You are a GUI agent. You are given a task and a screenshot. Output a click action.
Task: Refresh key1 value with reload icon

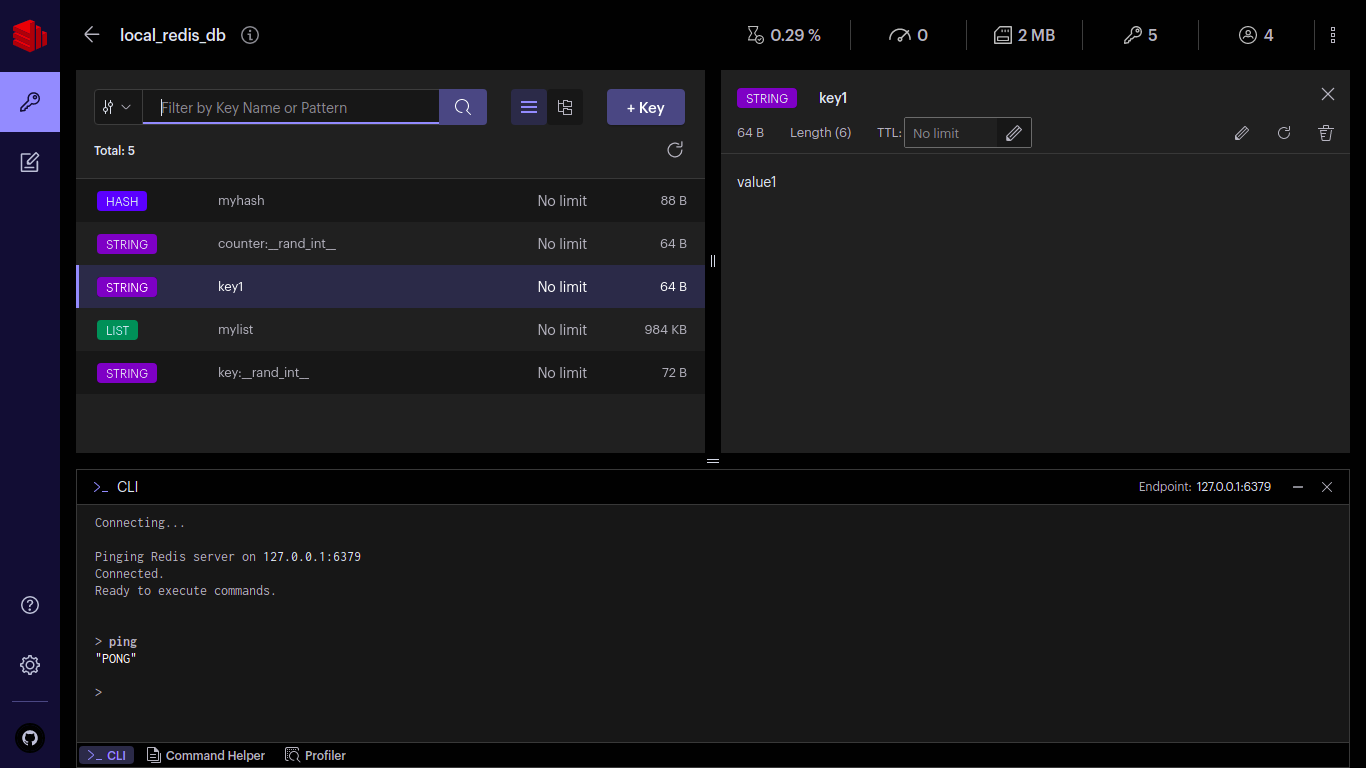(1284, 132)
